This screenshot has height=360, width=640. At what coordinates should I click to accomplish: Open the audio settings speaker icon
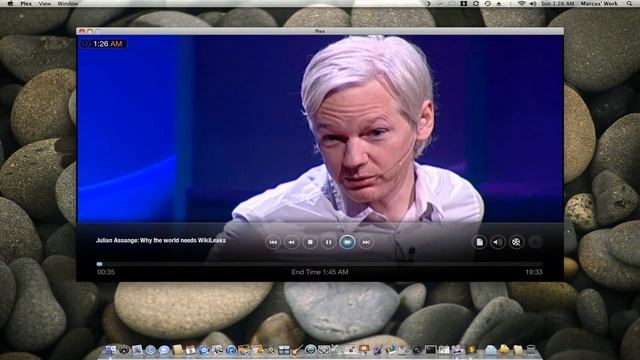tap(498, 242)
